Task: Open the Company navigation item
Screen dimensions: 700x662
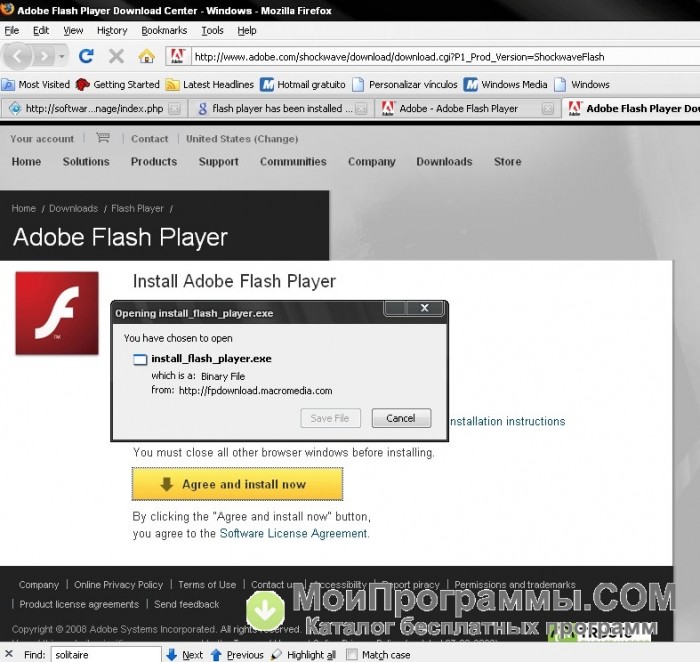Action: (371, 162)
